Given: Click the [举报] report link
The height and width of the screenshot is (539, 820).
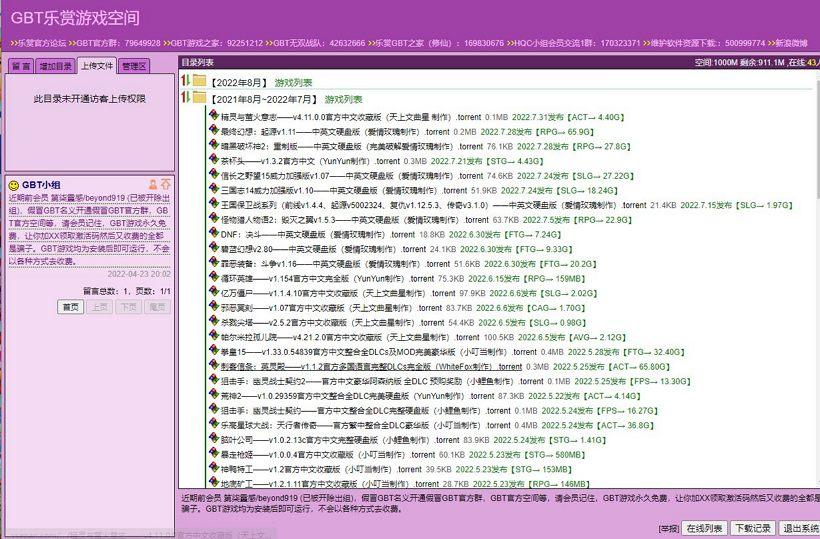Looking at the screenshot, I should (x=668, y=529).
